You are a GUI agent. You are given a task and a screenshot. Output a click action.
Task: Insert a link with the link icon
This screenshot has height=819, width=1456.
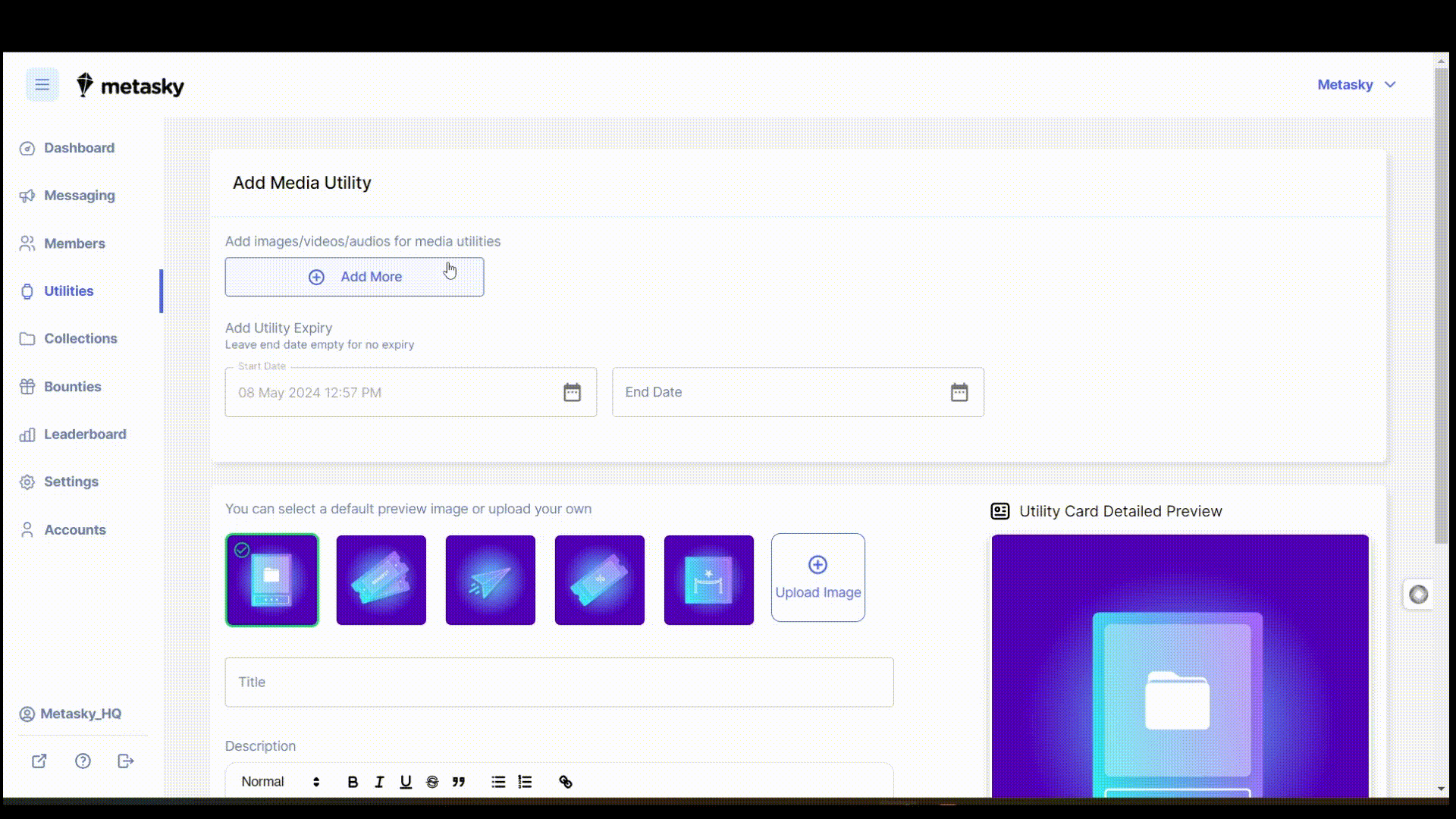click(566, 782)
